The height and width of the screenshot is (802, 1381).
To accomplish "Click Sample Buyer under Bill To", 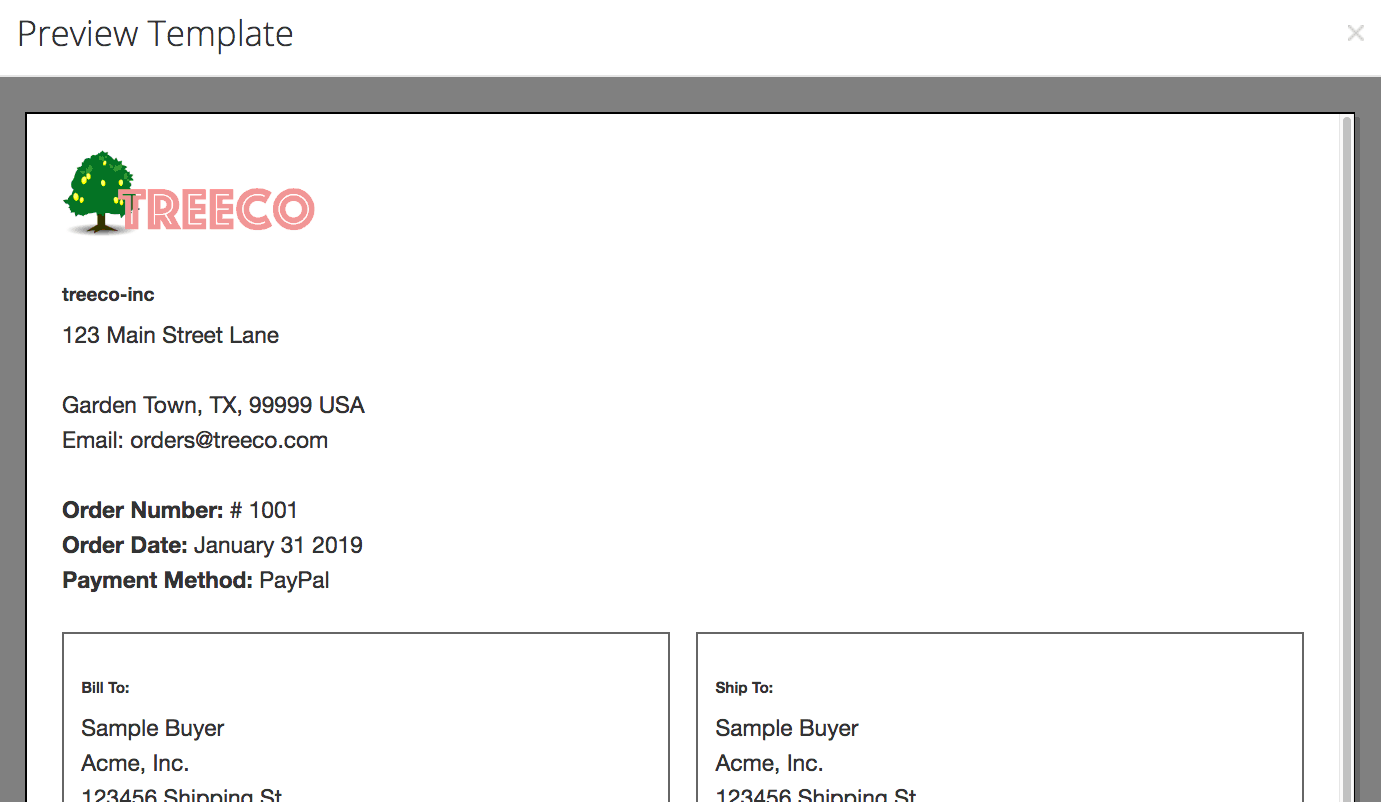I will click(x=153, y=728).
